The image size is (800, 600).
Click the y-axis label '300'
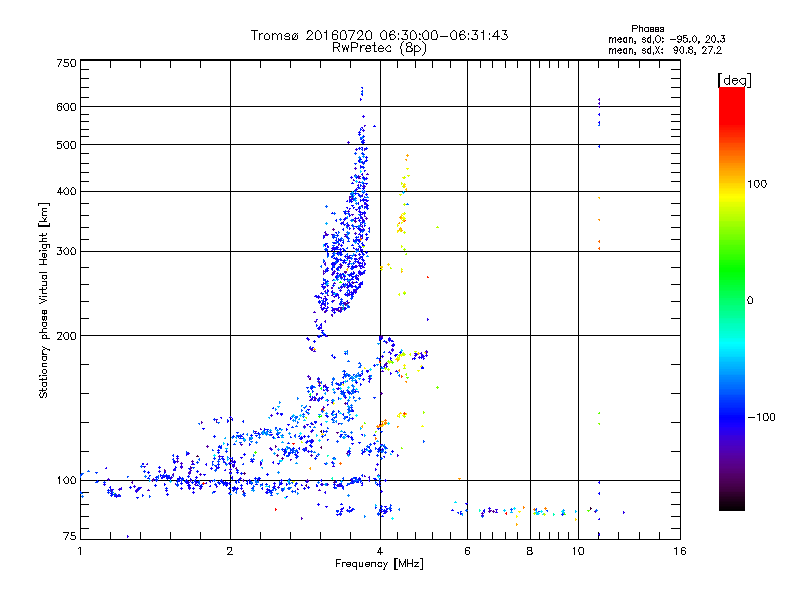pos(66,251)
